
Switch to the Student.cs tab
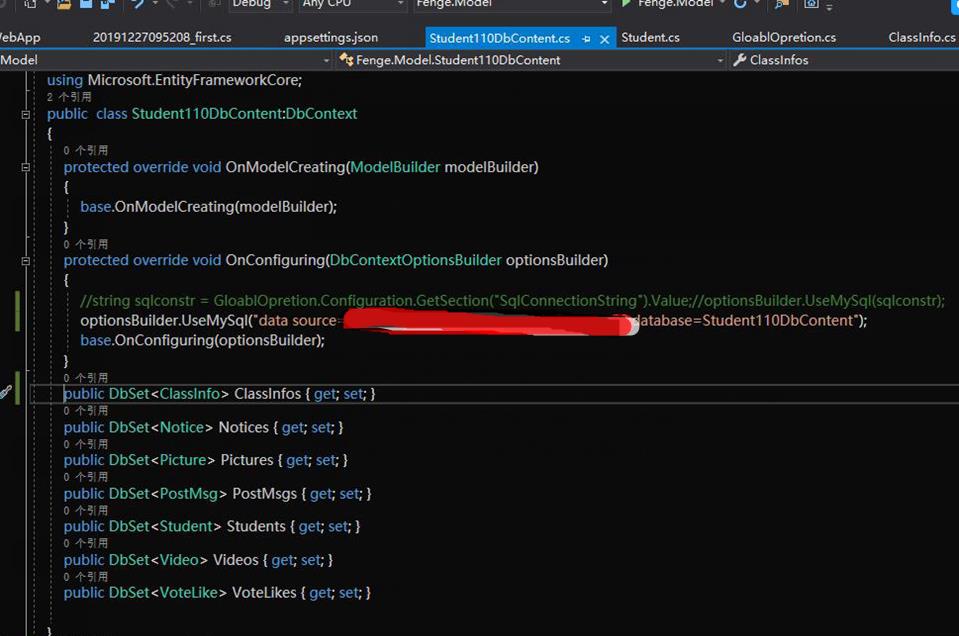coord(650,37)
